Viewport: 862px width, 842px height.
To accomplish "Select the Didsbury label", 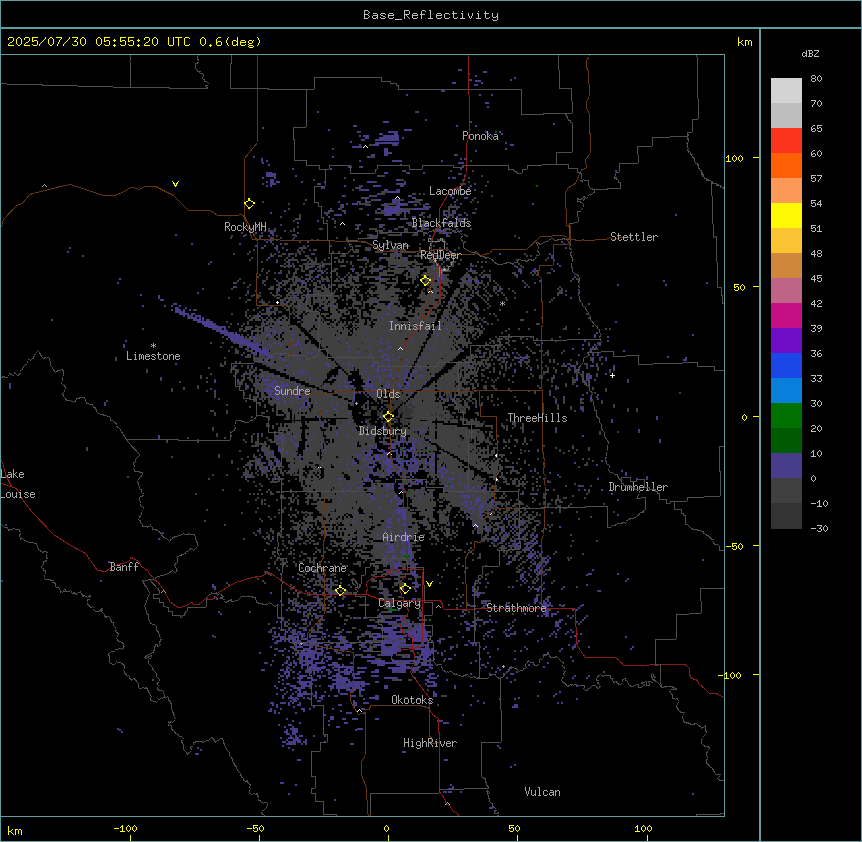I will pos(383,431).
